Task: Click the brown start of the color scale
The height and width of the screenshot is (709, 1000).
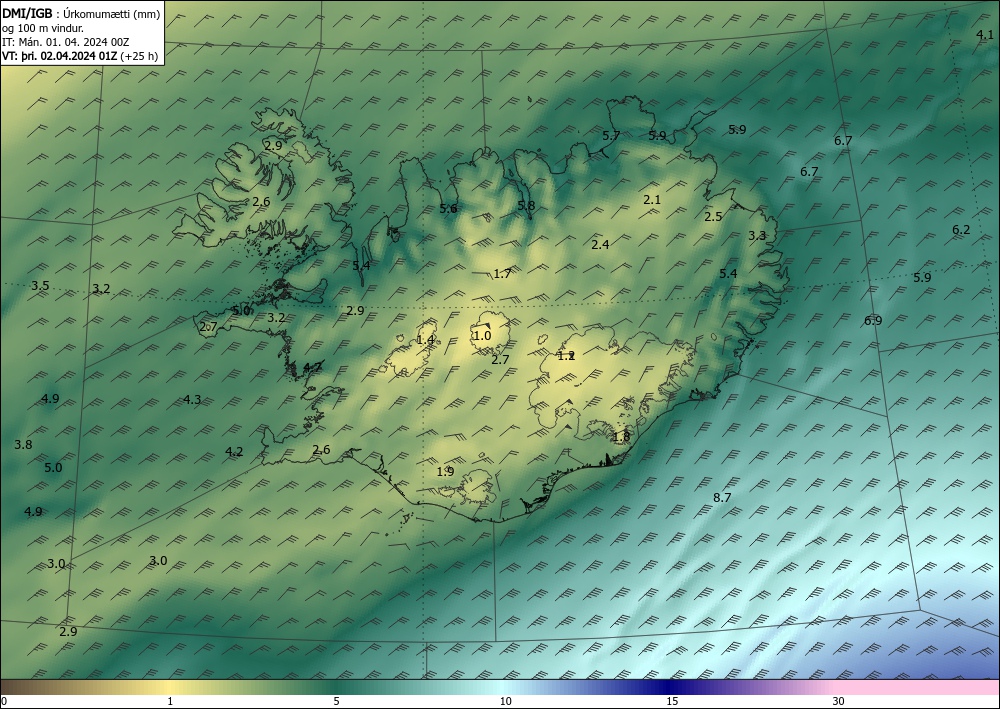Action: click(x=26, y=687)
